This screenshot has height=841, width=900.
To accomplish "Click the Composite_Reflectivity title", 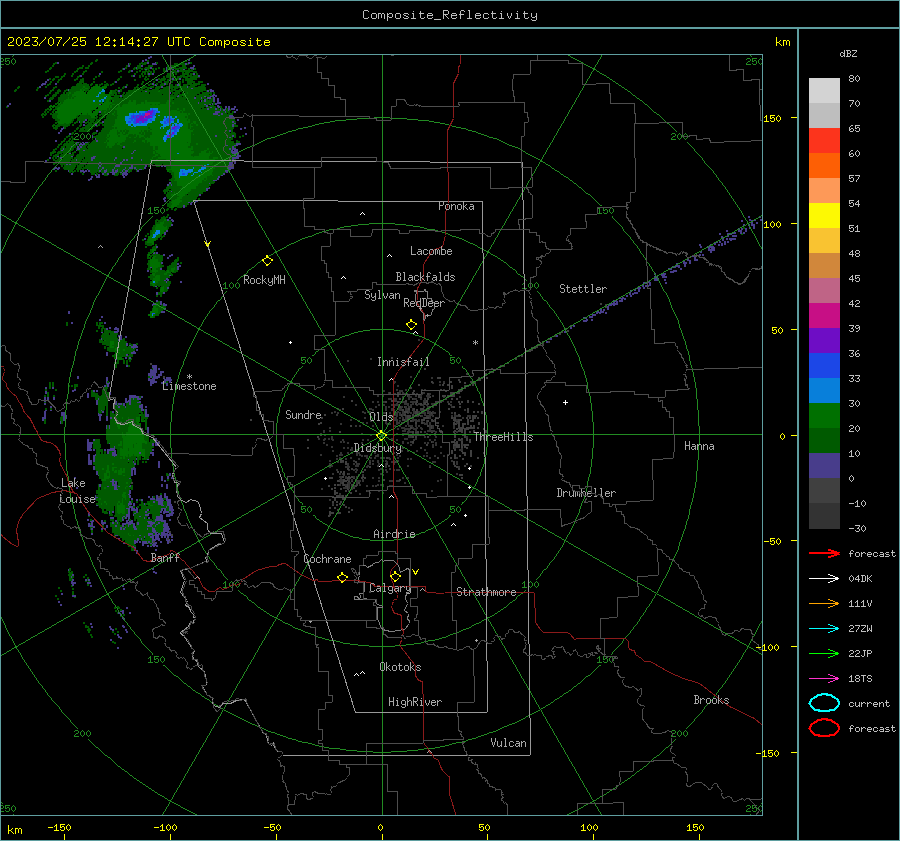I will coord(450,15).
